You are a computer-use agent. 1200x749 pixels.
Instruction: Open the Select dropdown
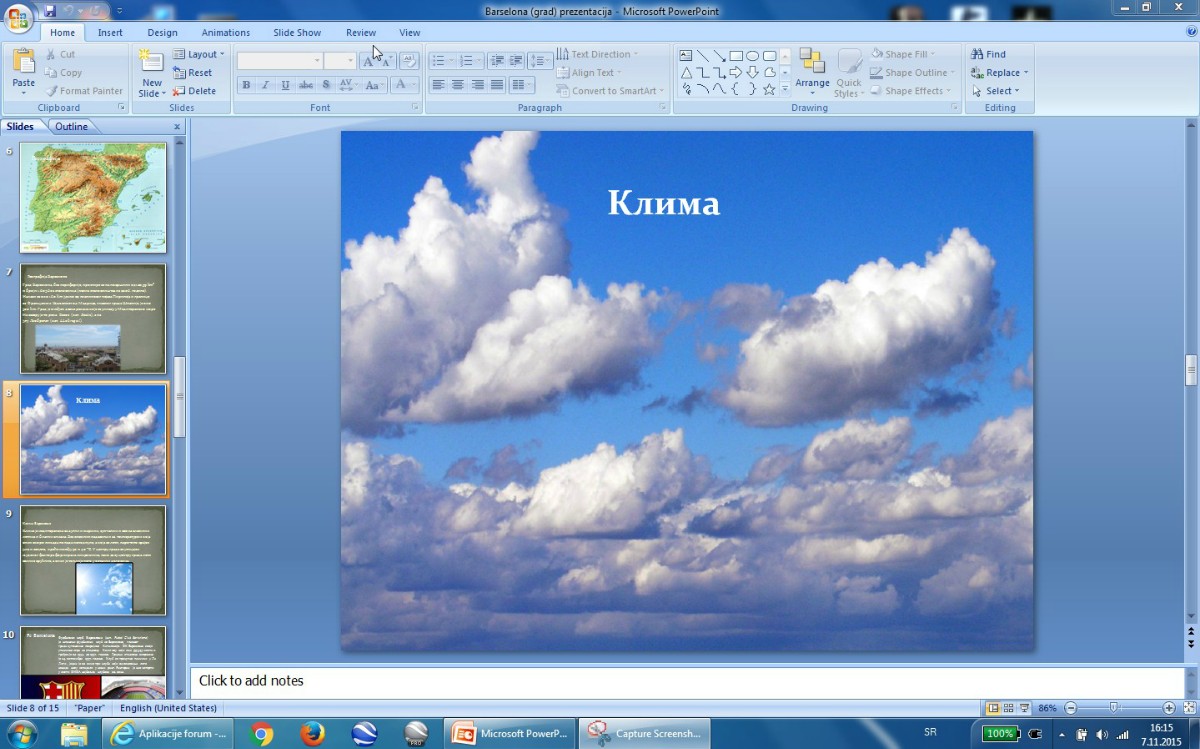(x=996, y=90)
